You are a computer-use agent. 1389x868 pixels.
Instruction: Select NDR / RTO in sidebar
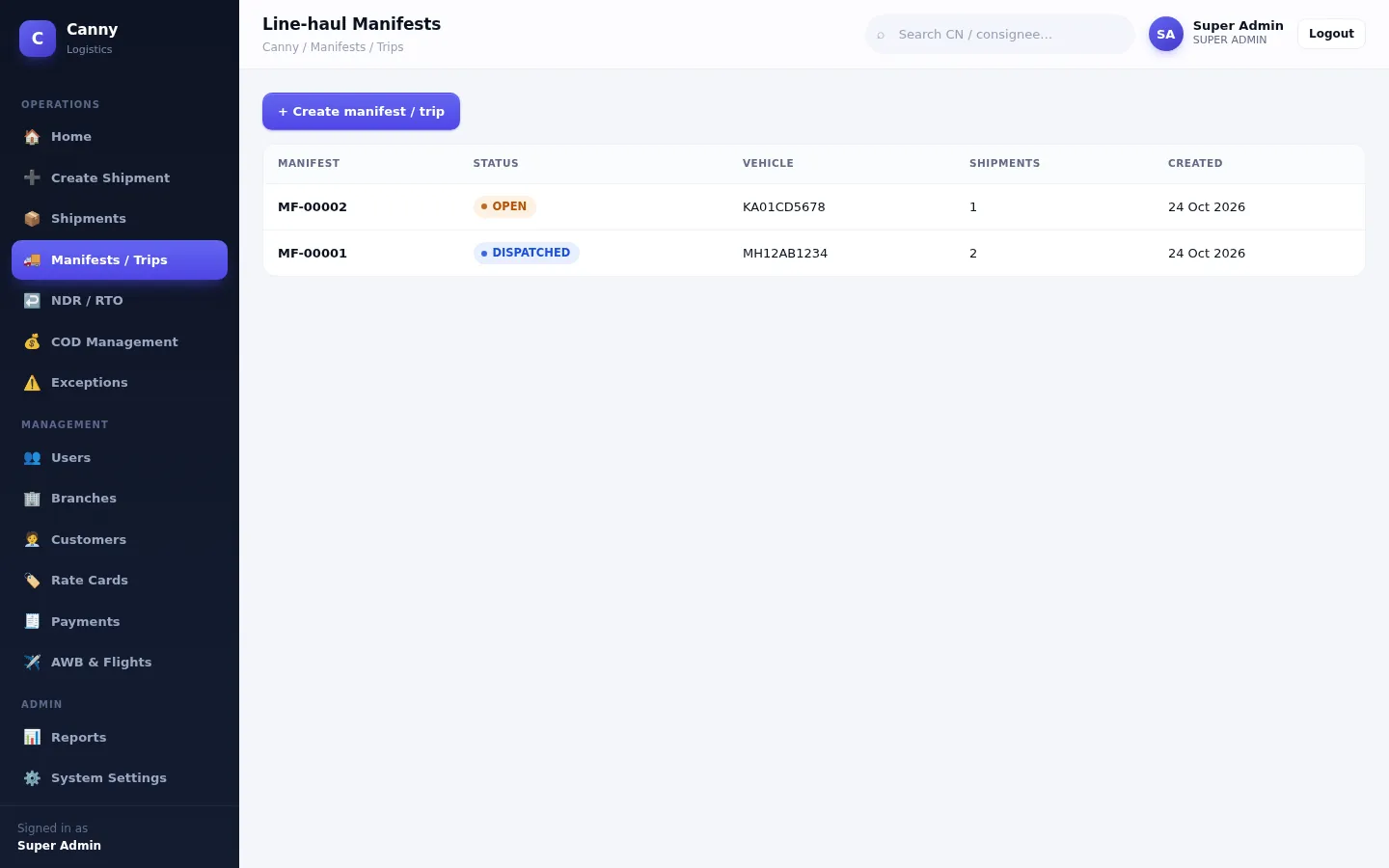(x=120, y=301)
